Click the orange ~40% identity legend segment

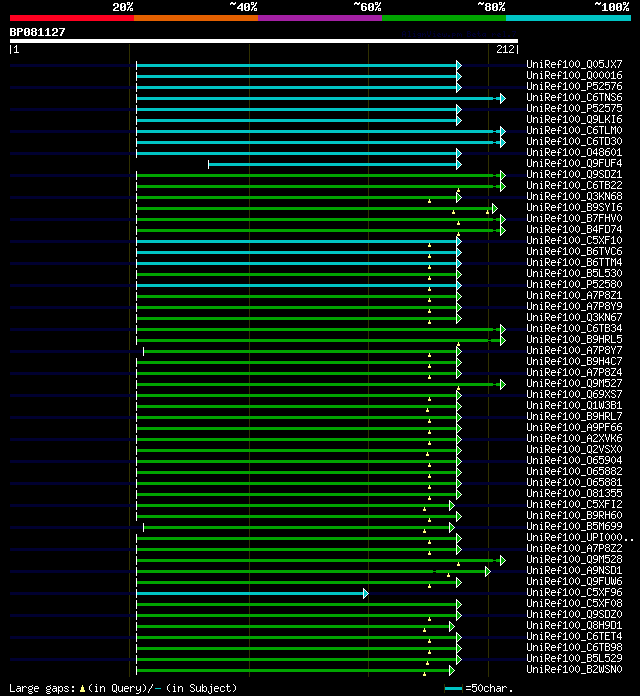point(196,18)
